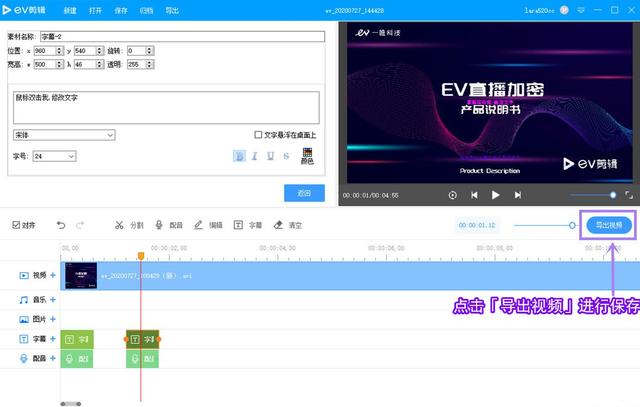
Task: Enable 文字悬浮在桌面上 checkbox
Action: 258,135
